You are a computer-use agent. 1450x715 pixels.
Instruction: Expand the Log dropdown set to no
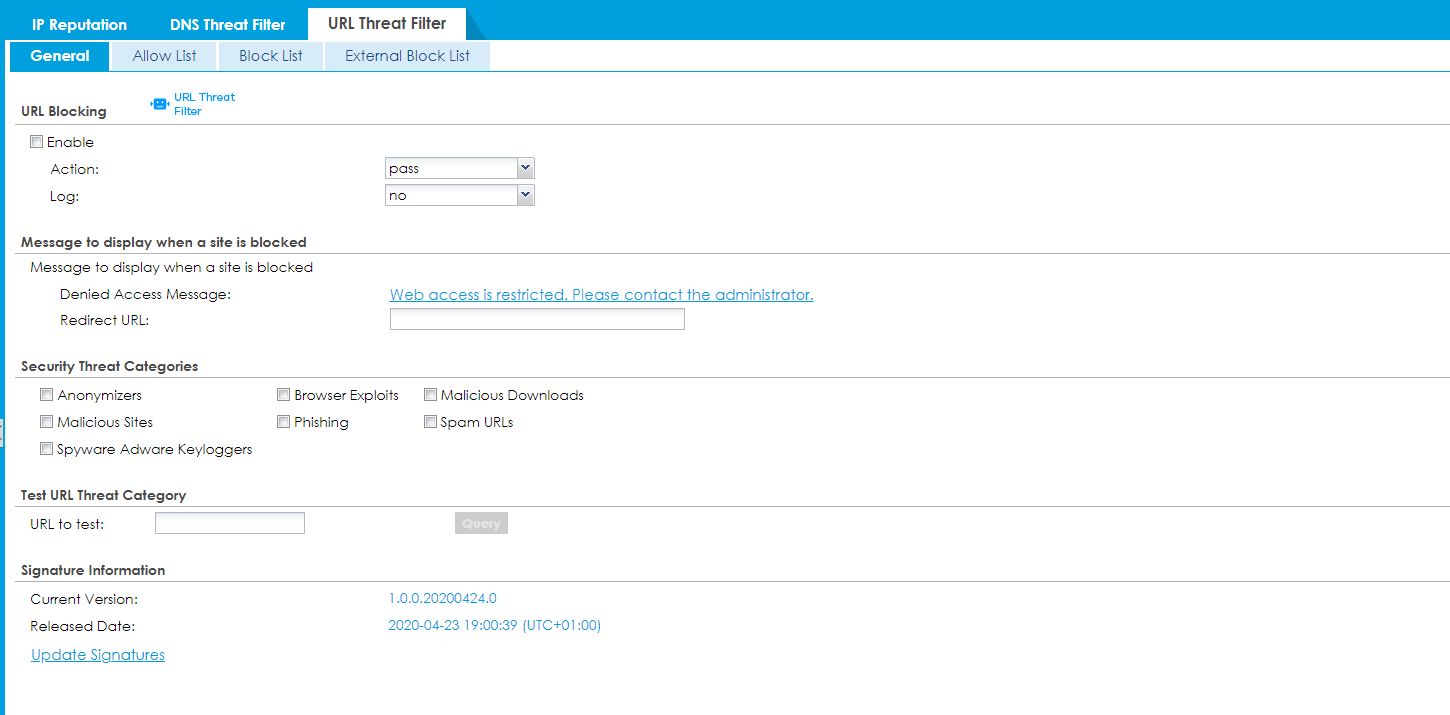[525, 194]
